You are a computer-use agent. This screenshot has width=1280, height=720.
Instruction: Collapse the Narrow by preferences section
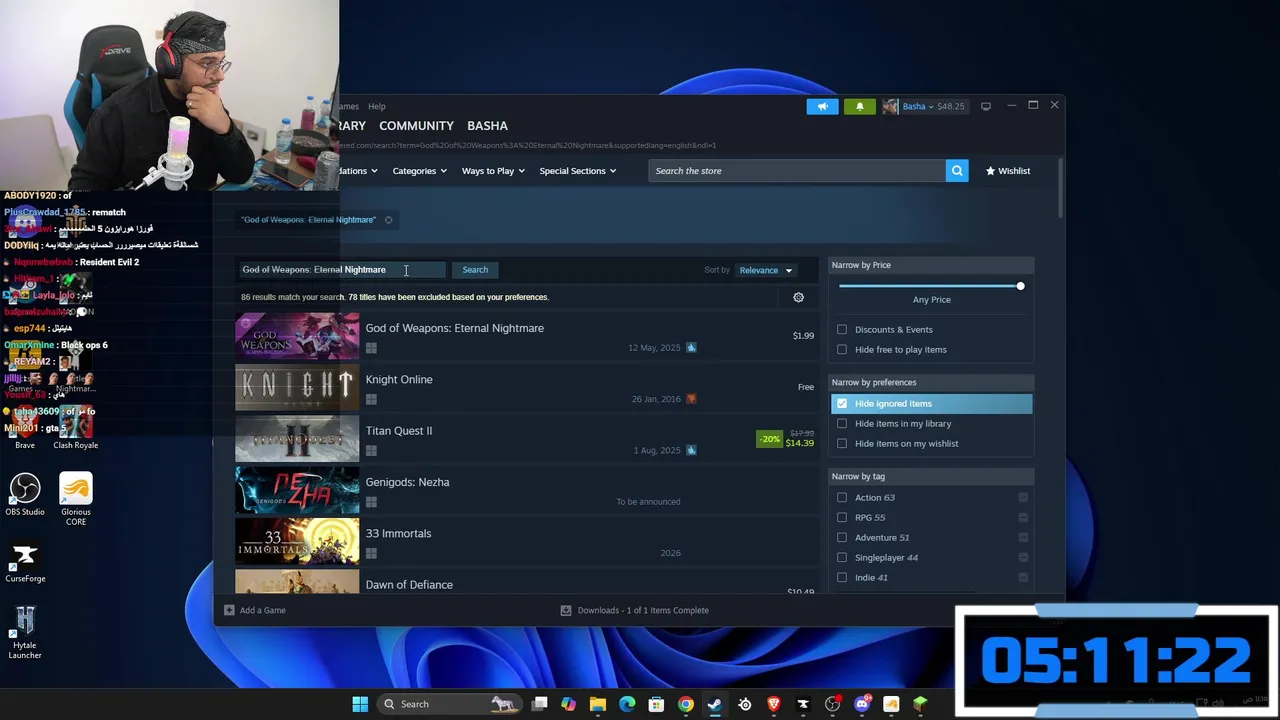(931, 382)
